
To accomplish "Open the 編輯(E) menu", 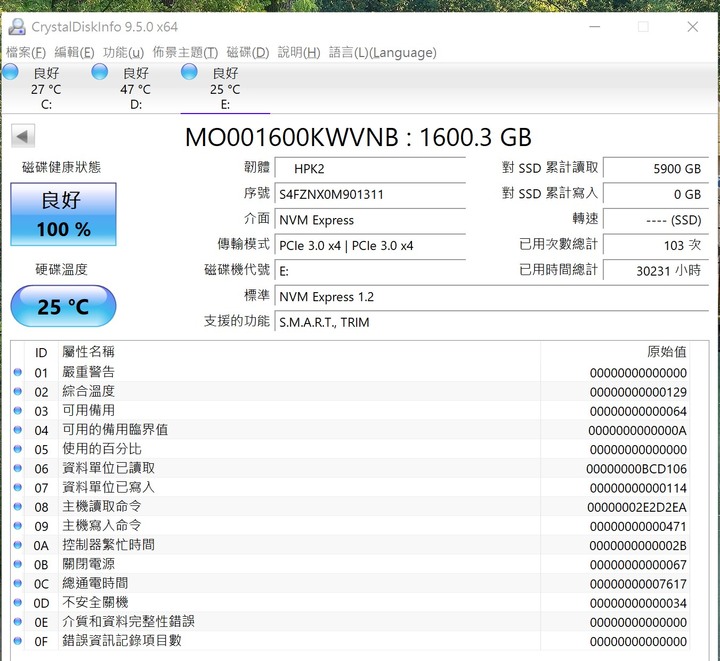I will click(74, 52).
